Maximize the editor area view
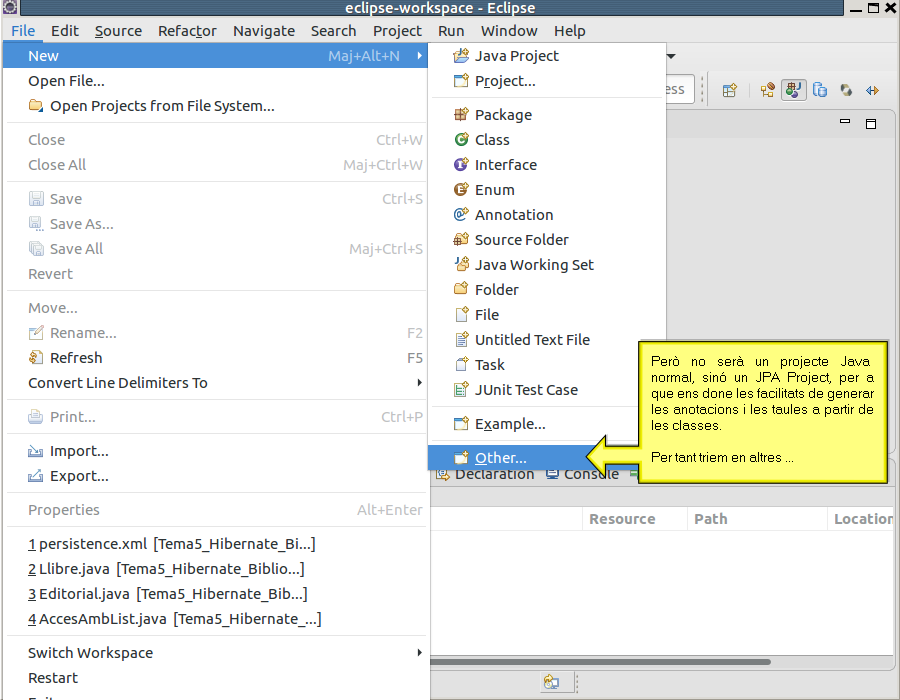This screenshot has width=900, height=700. pos(871,123)
